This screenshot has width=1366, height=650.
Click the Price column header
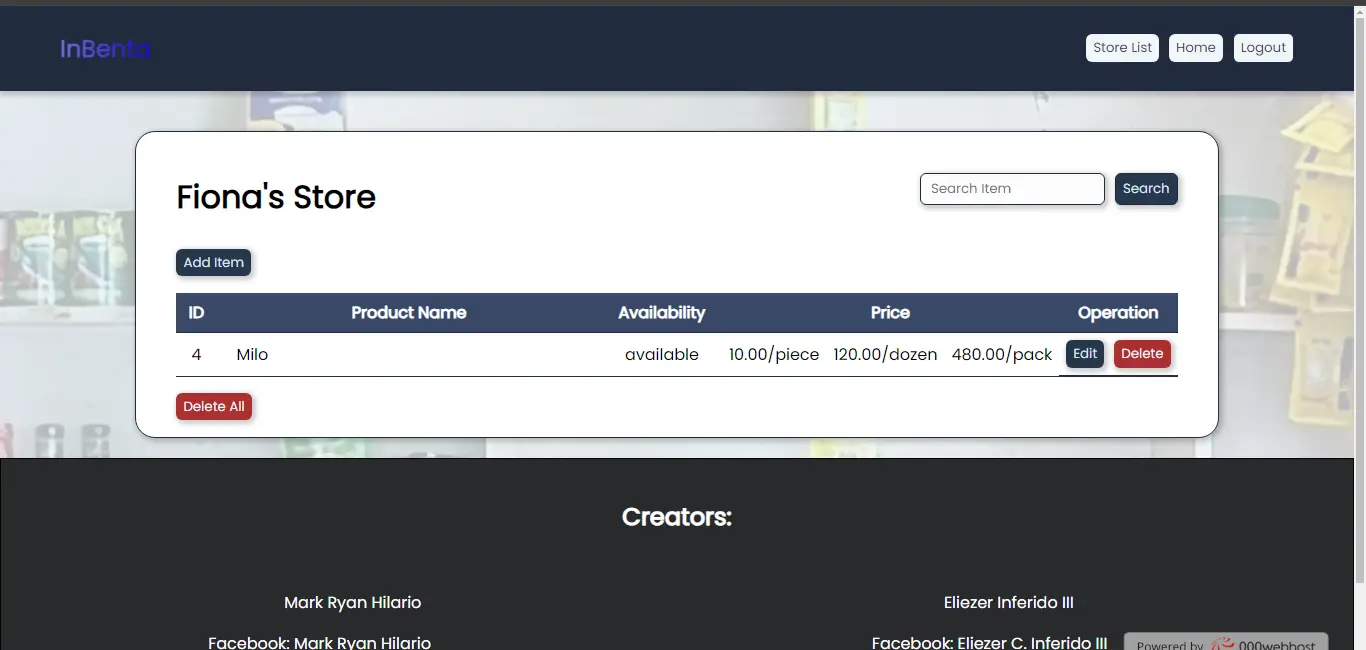tap(889, 313)
